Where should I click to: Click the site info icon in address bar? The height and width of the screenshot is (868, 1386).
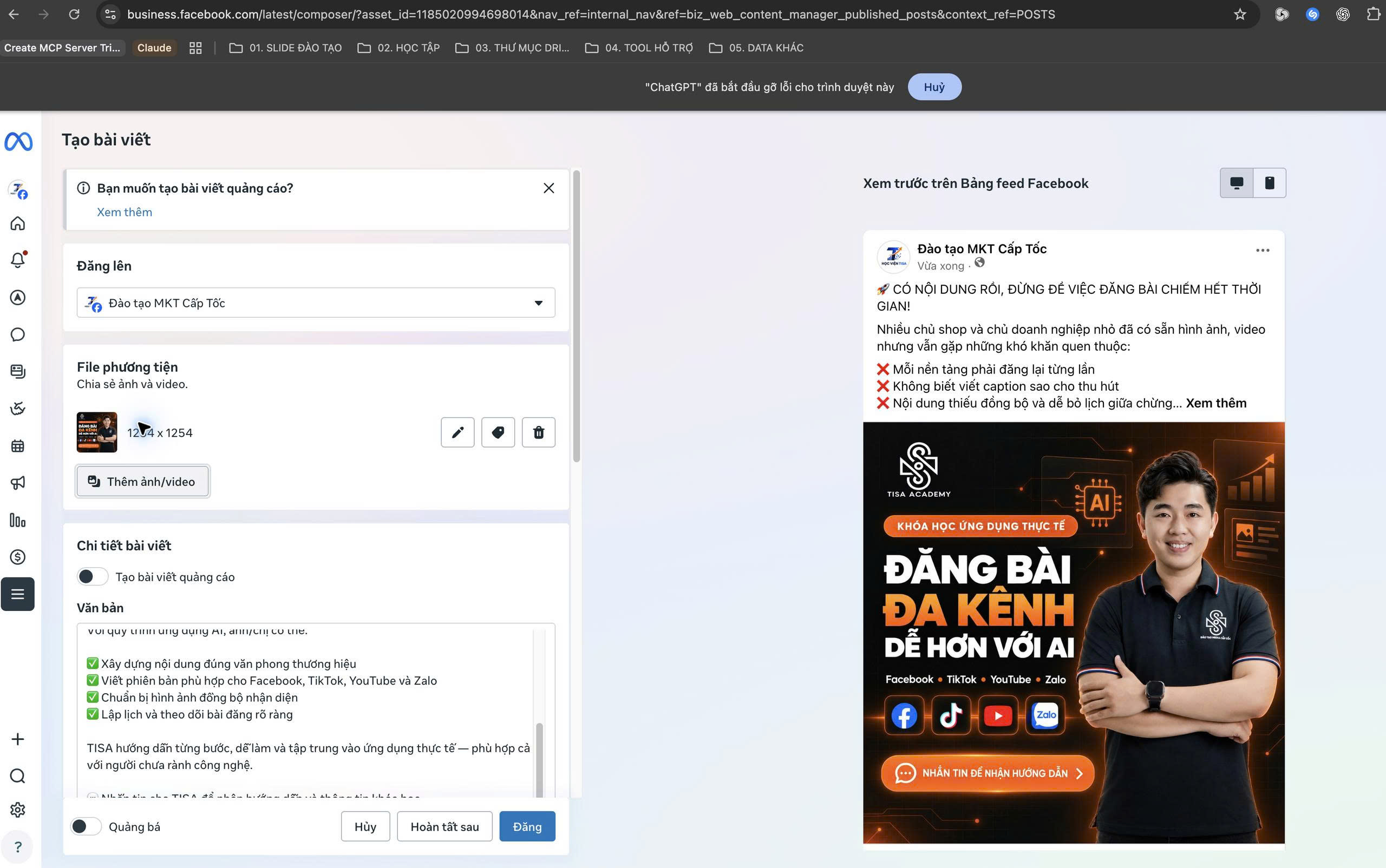[110, 15]
